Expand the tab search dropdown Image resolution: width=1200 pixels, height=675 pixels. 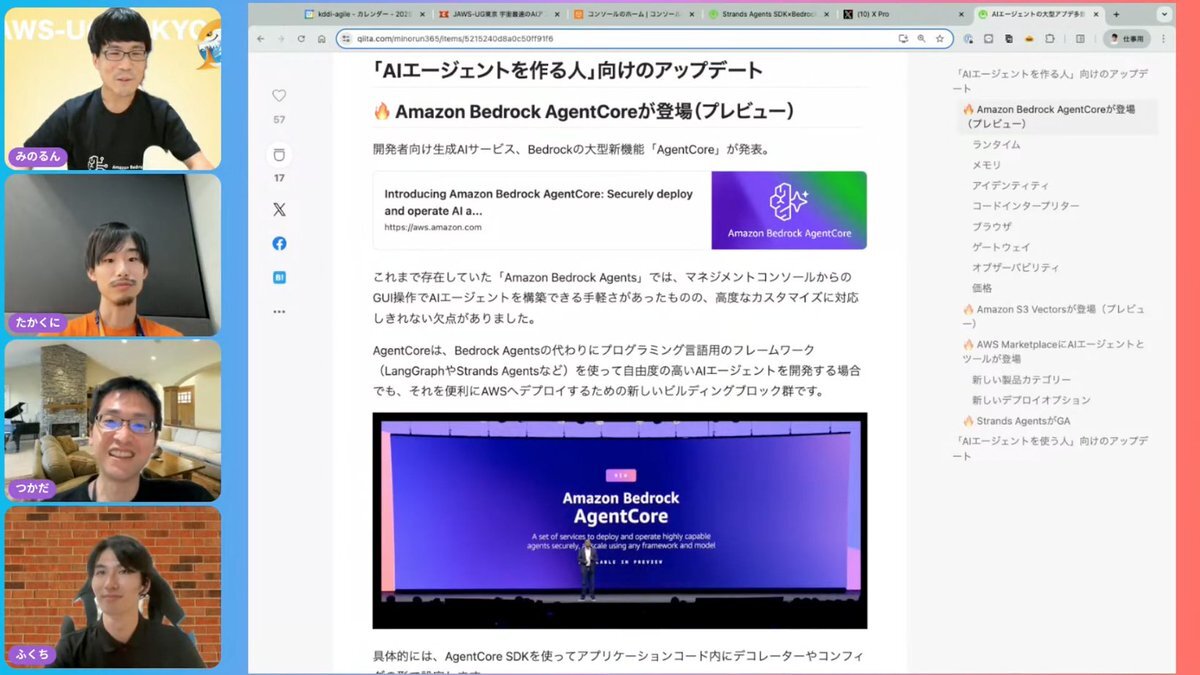[1164, 14]
